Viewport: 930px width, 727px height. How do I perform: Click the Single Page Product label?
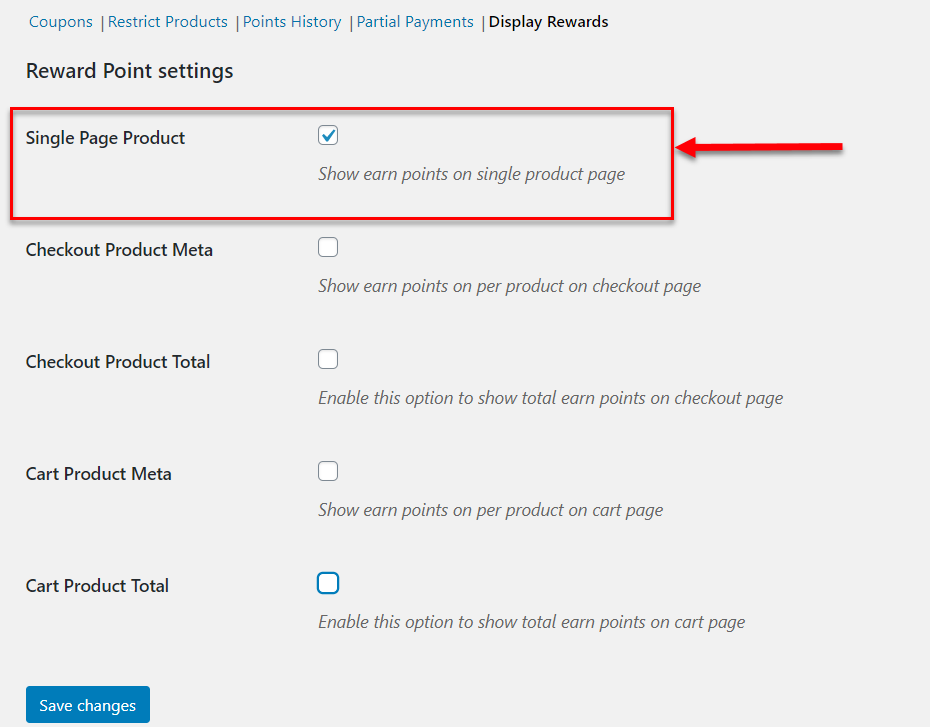105,138
